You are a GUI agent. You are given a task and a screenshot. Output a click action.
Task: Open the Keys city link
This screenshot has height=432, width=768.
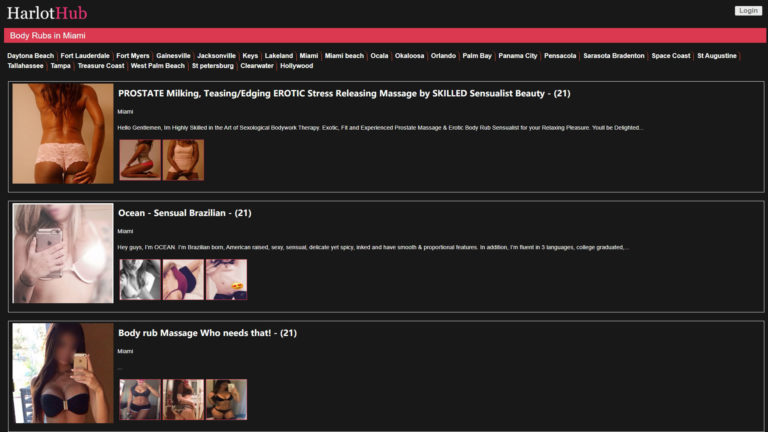click(250, 56)
